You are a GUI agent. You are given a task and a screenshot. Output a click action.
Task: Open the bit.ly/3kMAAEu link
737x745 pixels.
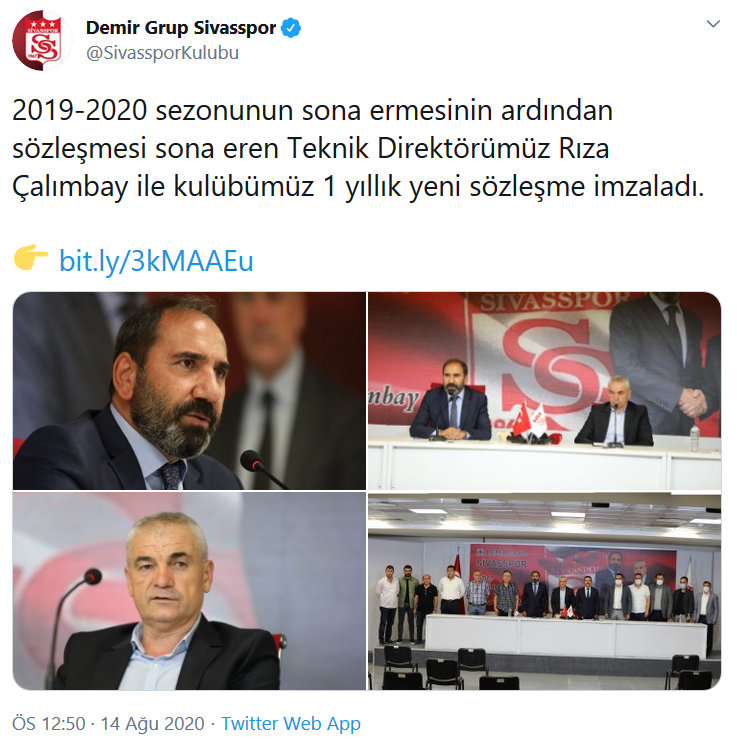click(156, 260)
